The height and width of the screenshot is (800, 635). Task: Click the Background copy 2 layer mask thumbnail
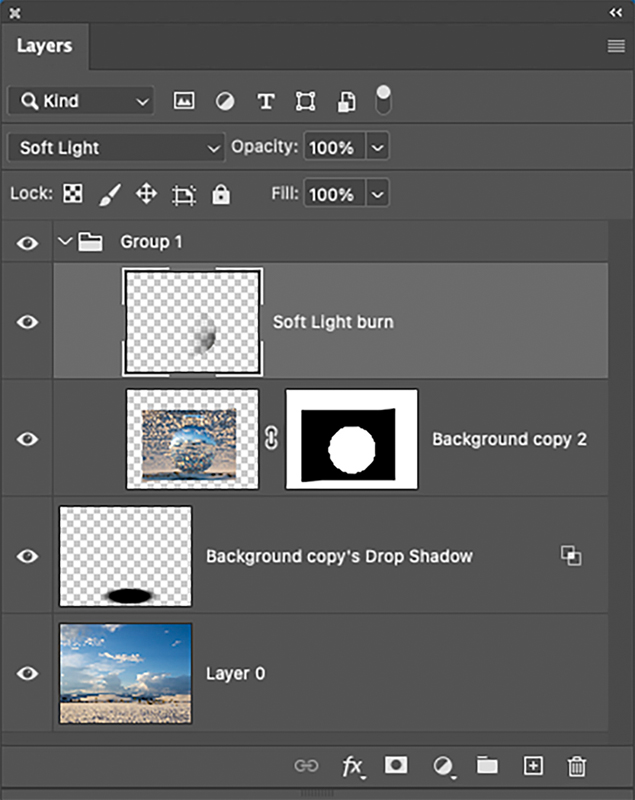click(x=351, y=439)
